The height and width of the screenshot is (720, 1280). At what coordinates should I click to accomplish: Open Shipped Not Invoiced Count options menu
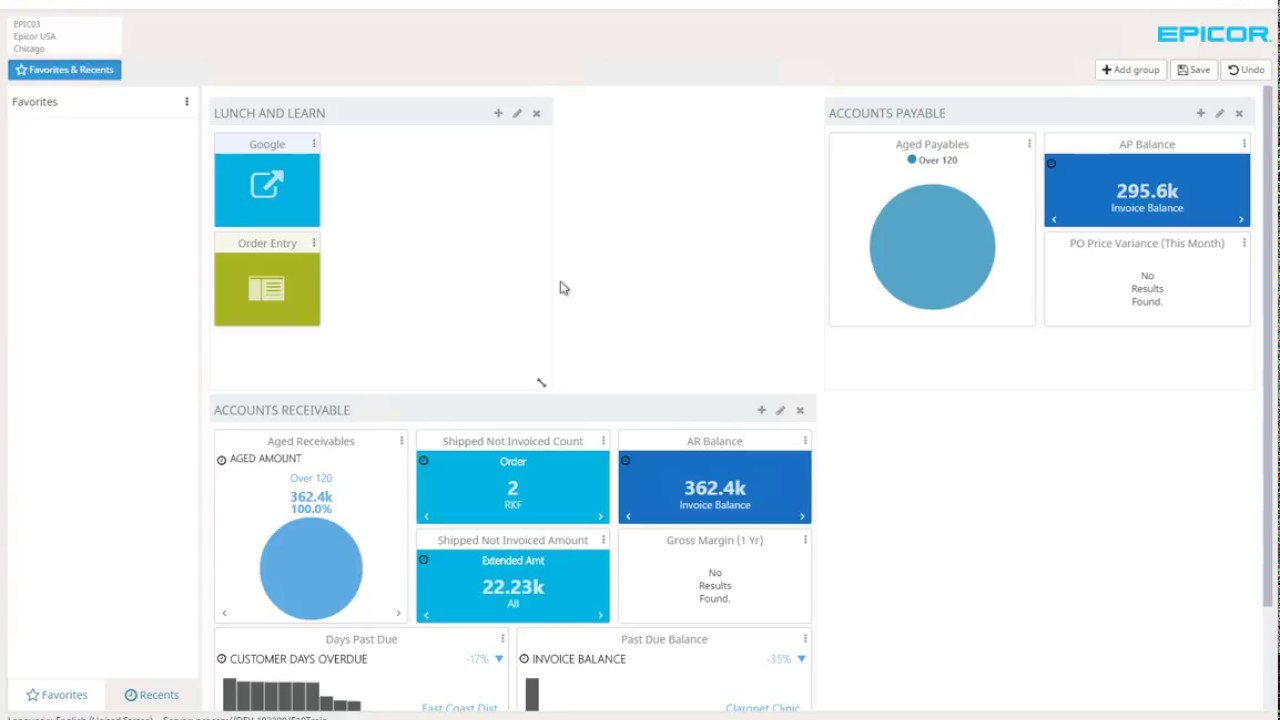point(603,441)
